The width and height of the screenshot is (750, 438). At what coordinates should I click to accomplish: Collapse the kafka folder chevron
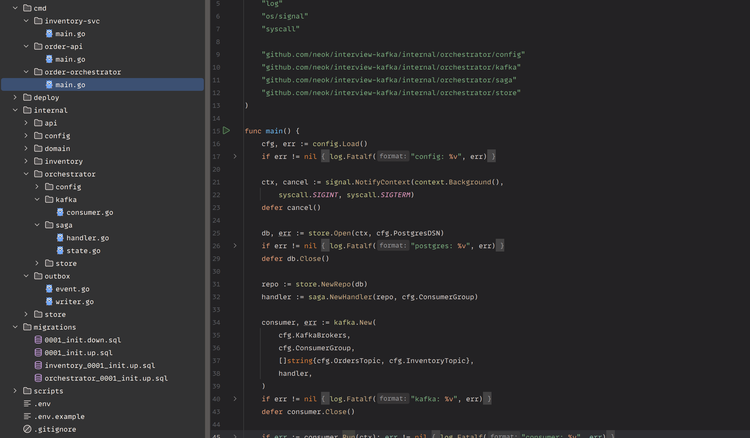(37, 199)
